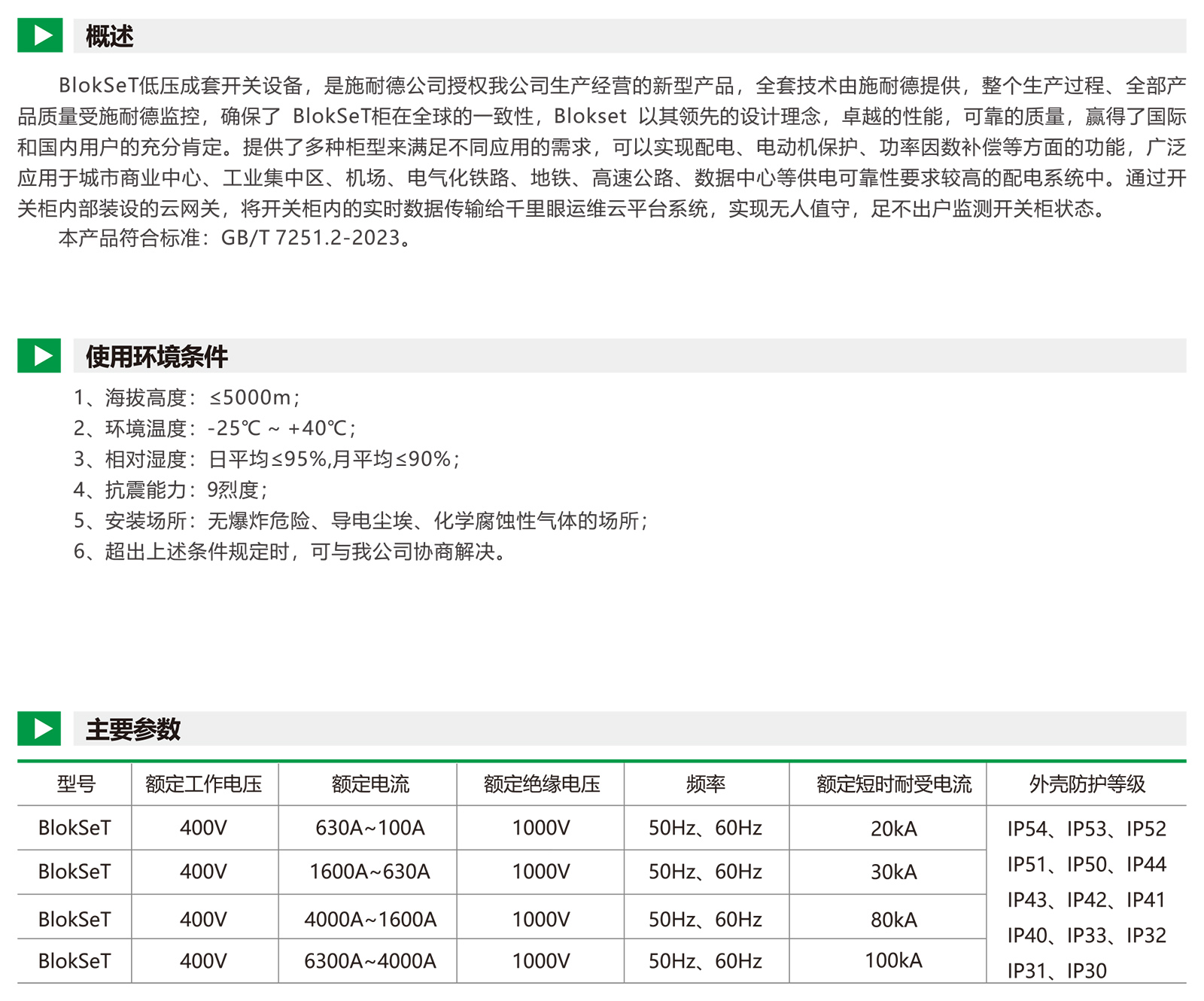The width and height of the screenshot is (1204, 1001).
Task: Click the 频率 column header
Action: click(x=706, y=784)
